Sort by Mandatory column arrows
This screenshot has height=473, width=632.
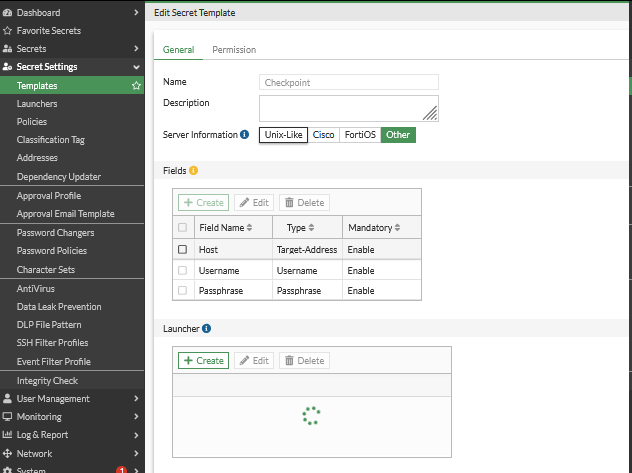[397, 228]
